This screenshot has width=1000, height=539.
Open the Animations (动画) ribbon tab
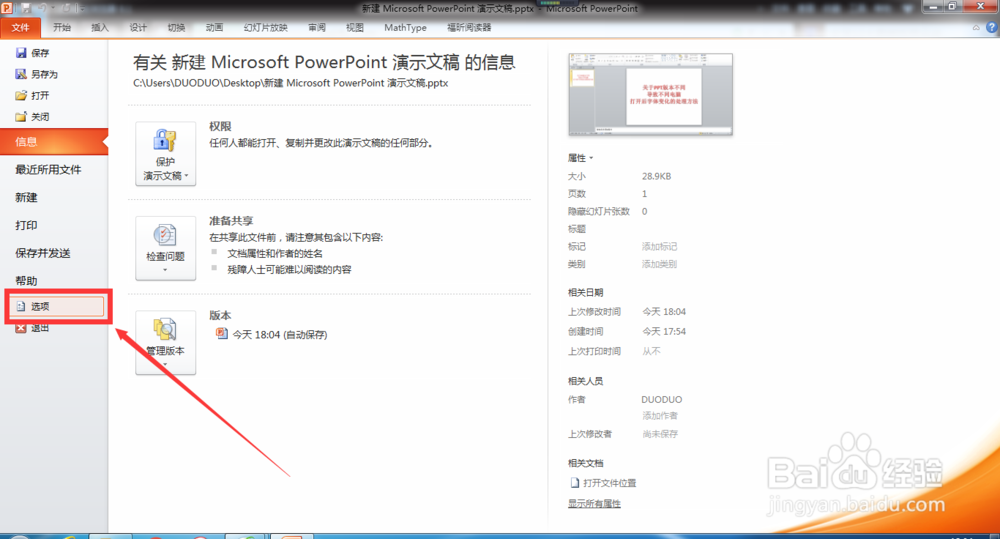215,27
